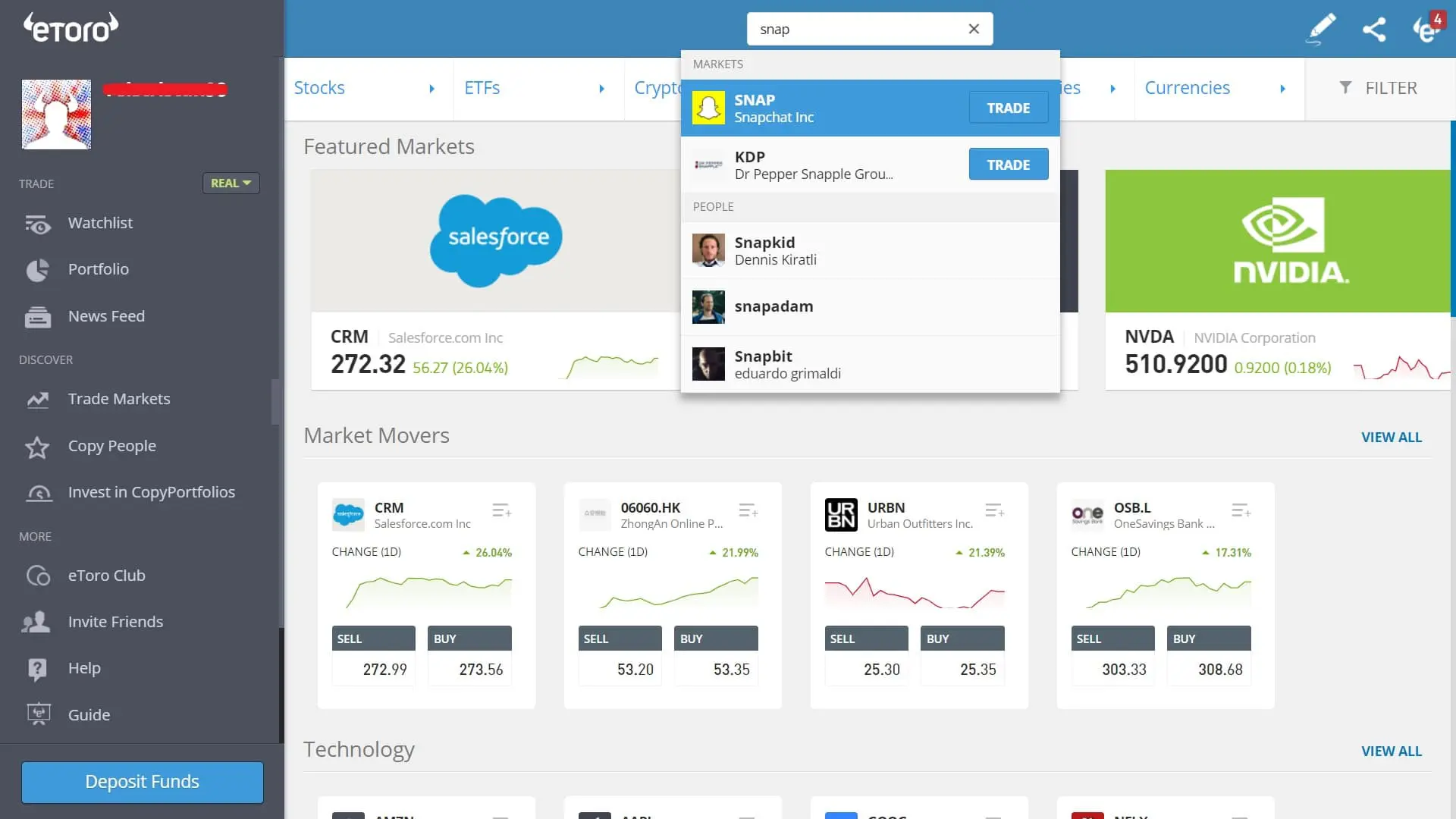Click the CopyPortfolios icon in sidebar
Viewport: 1456px width, 819px height.
[39, 493]
